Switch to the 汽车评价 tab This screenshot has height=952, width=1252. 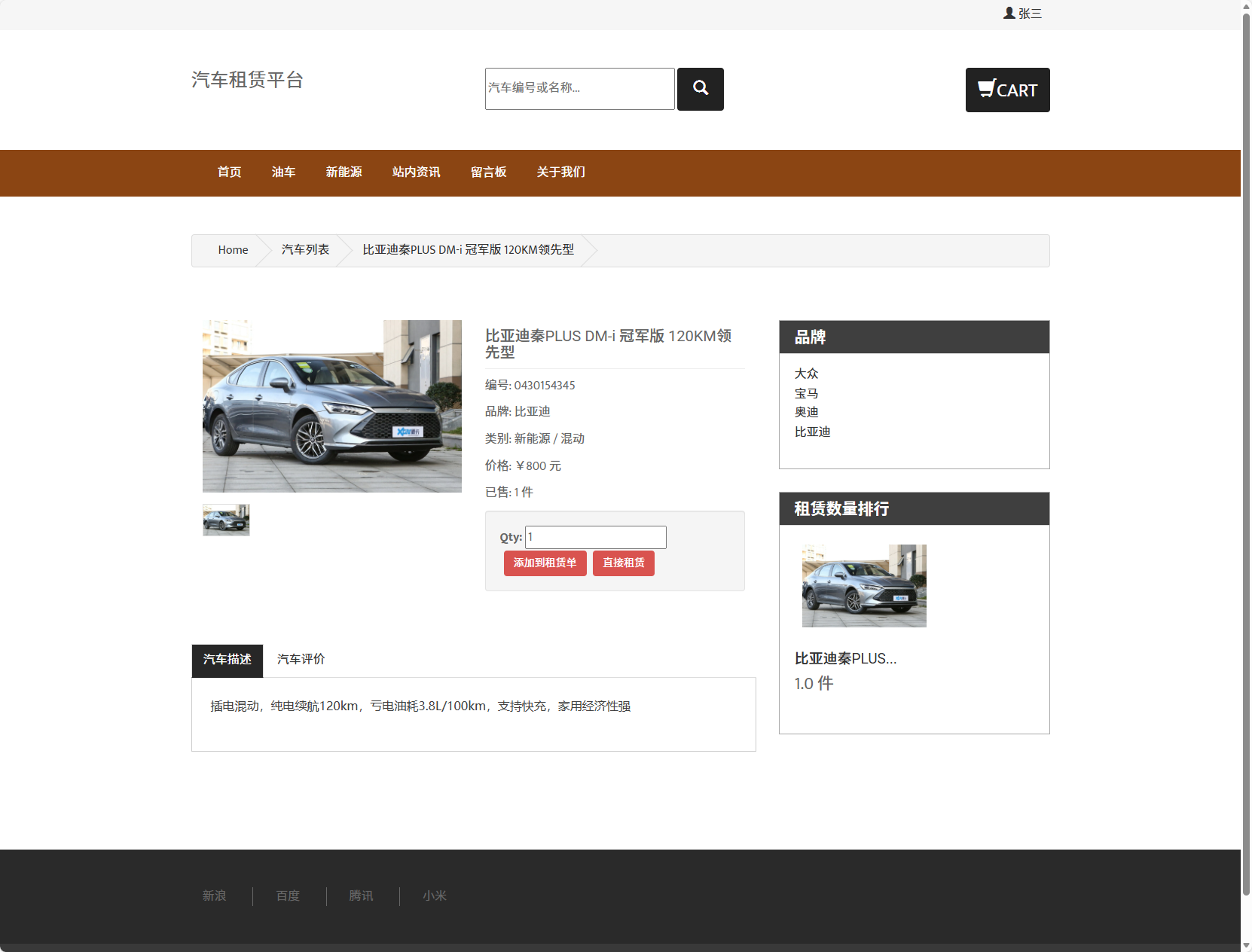tap(300, 660)
